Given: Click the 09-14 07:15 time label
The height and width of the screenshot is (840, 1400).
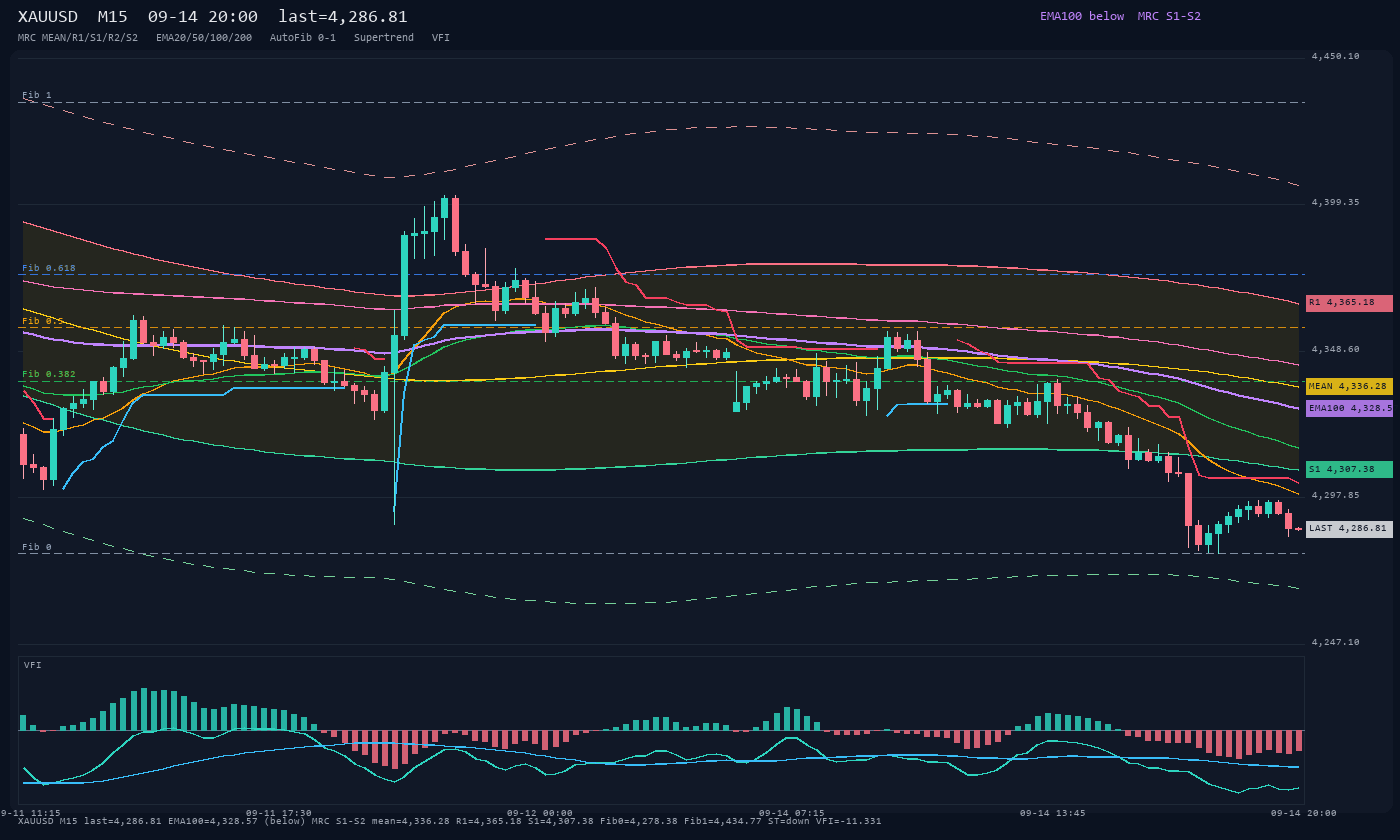Looking at the screenshot, I should tap(792, 813).
